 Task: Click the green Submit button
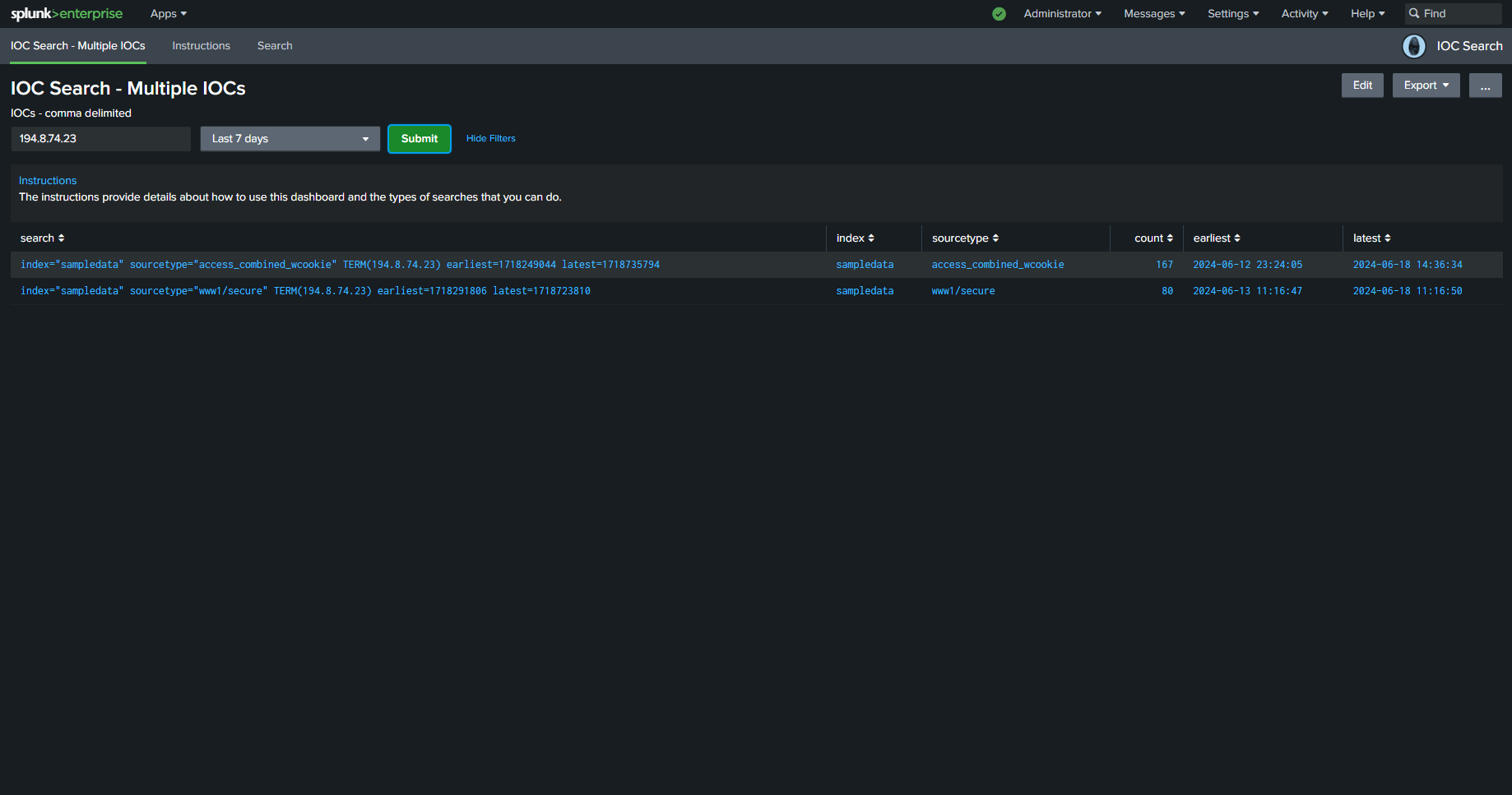click(x=420, y=139)
